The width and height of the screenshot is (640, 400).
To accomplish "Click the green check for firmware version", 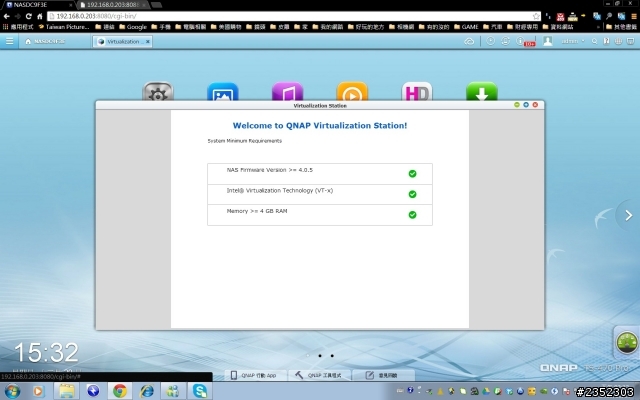I will 412,174.
